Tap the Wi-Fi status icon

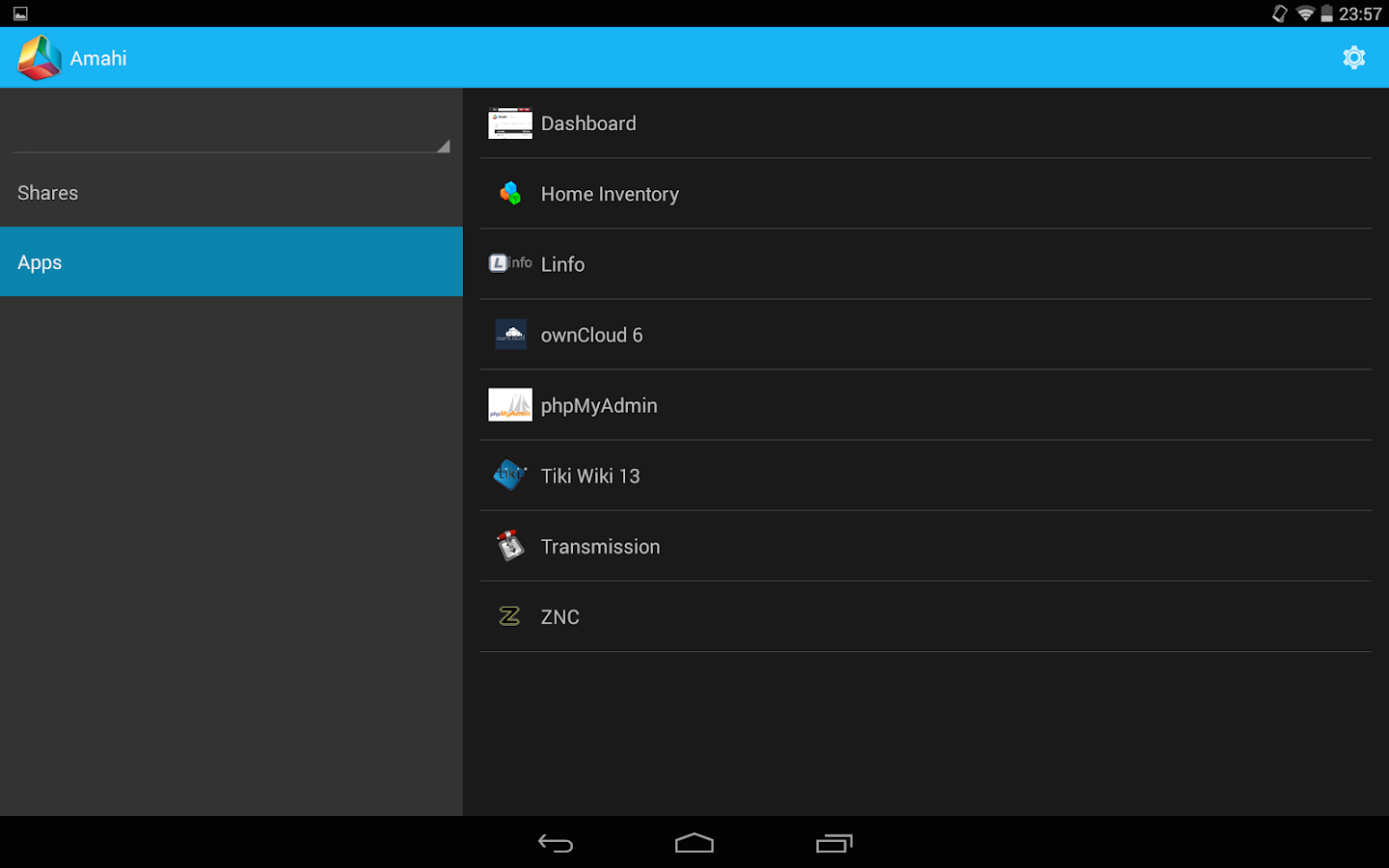(x=1305, y=14)
